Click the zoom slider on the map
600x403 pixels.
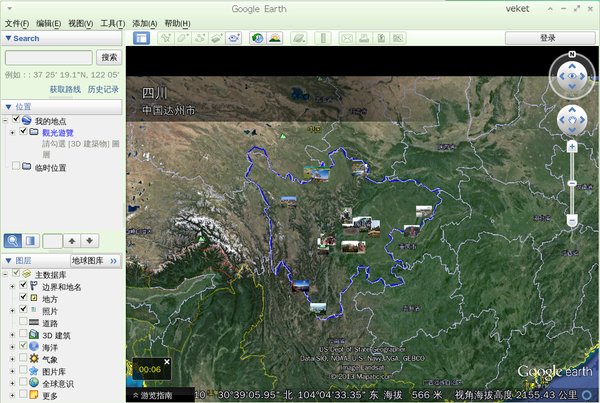click(572, 186)
